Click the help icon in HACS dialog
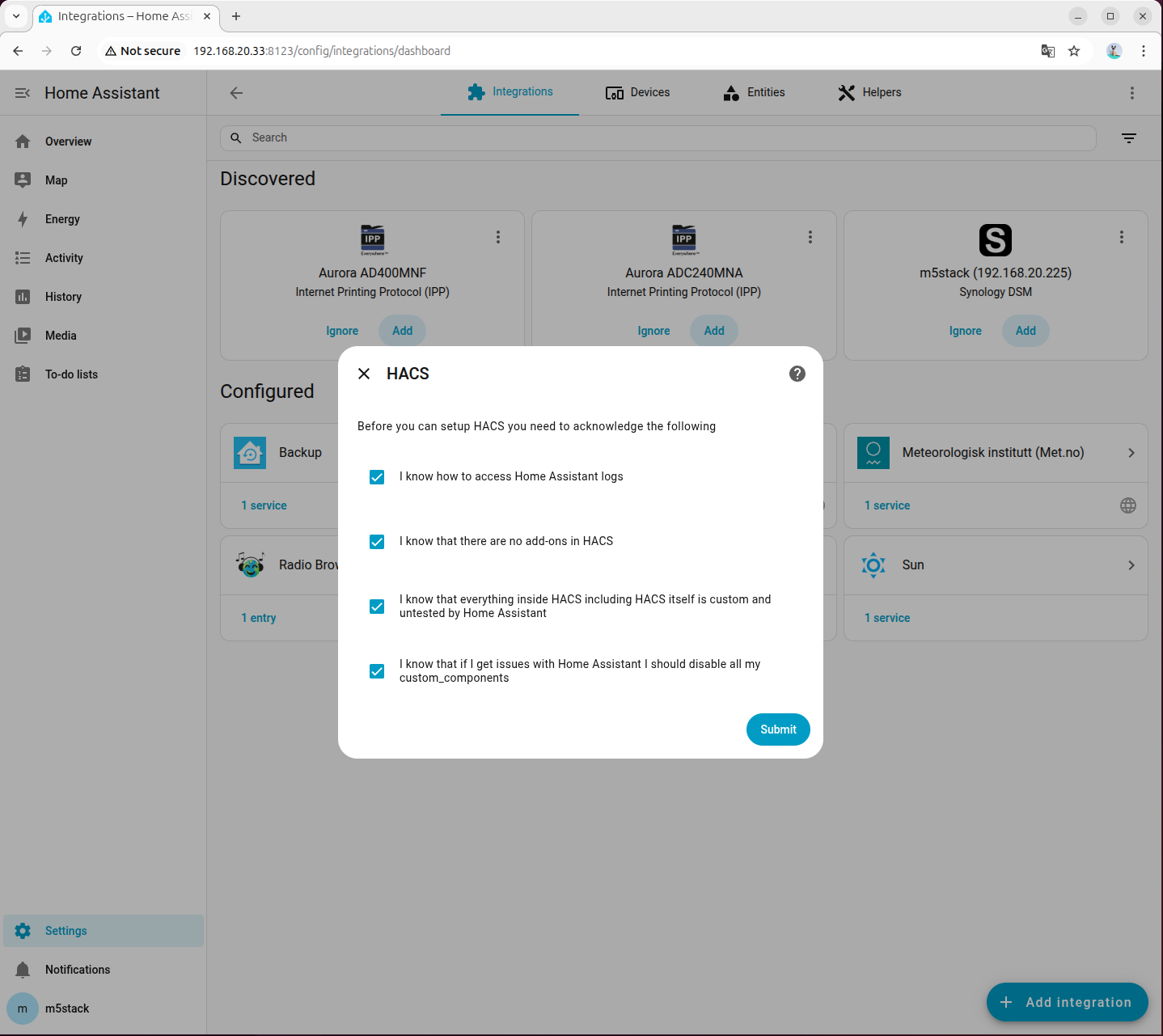1163x1036 pixels. pos(797,374)
